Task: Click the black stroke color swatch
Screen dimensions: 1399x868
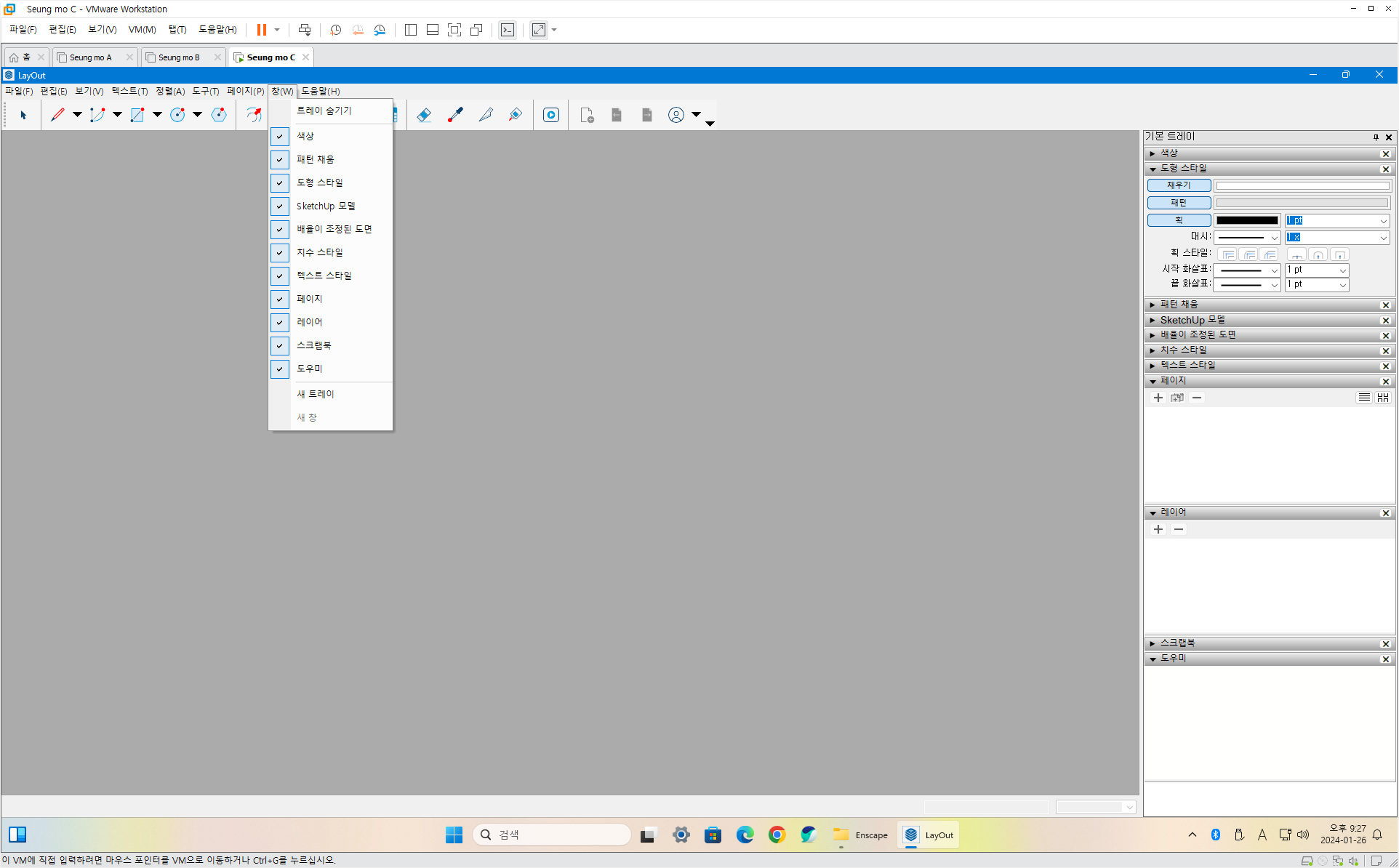Action: point(1247,220)
